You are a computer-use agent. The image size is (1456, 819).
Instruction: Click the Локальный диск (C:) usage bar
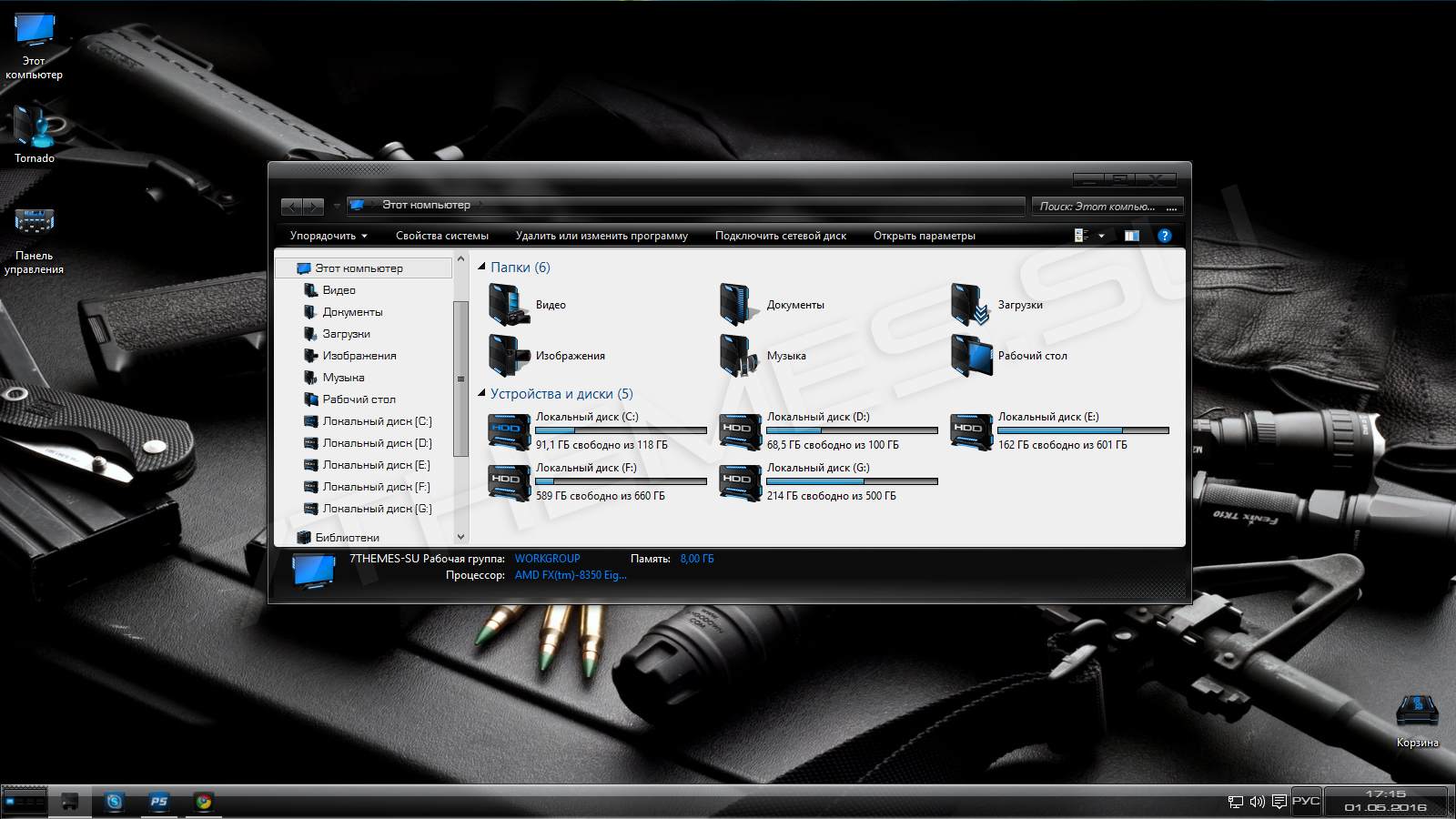(622, 430)
